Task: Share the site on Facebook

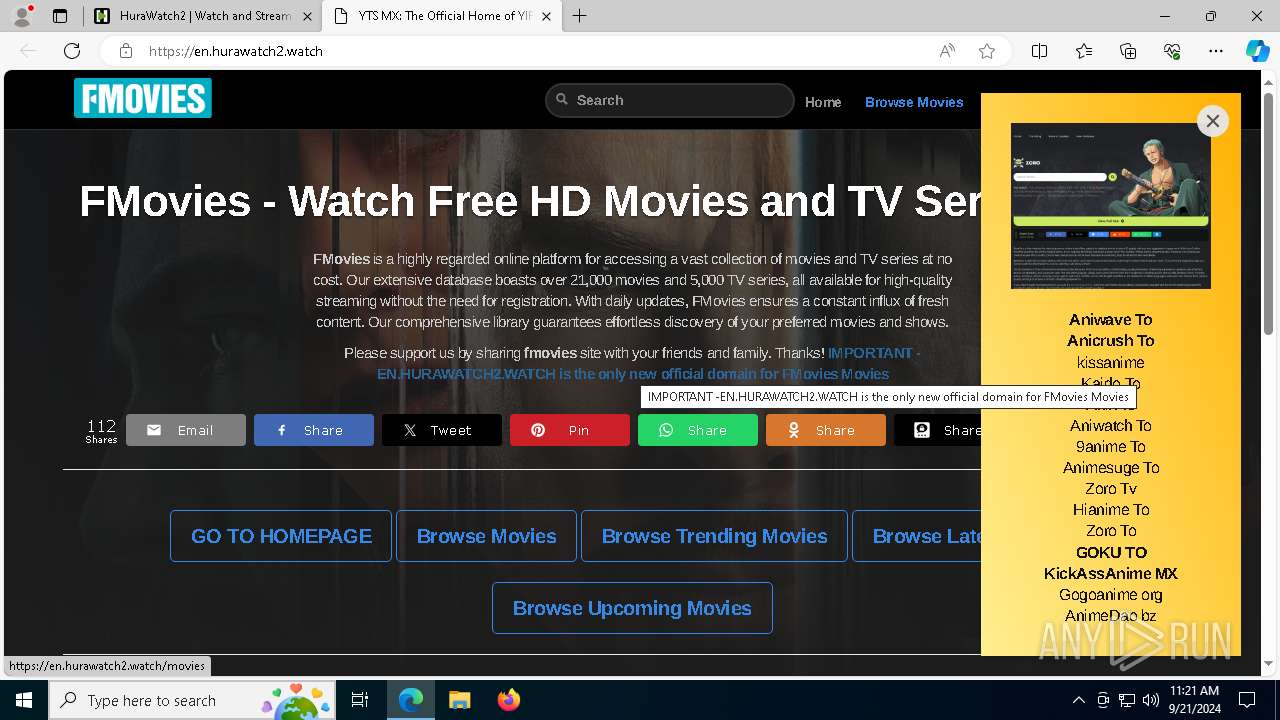Action: click(314, 430)
